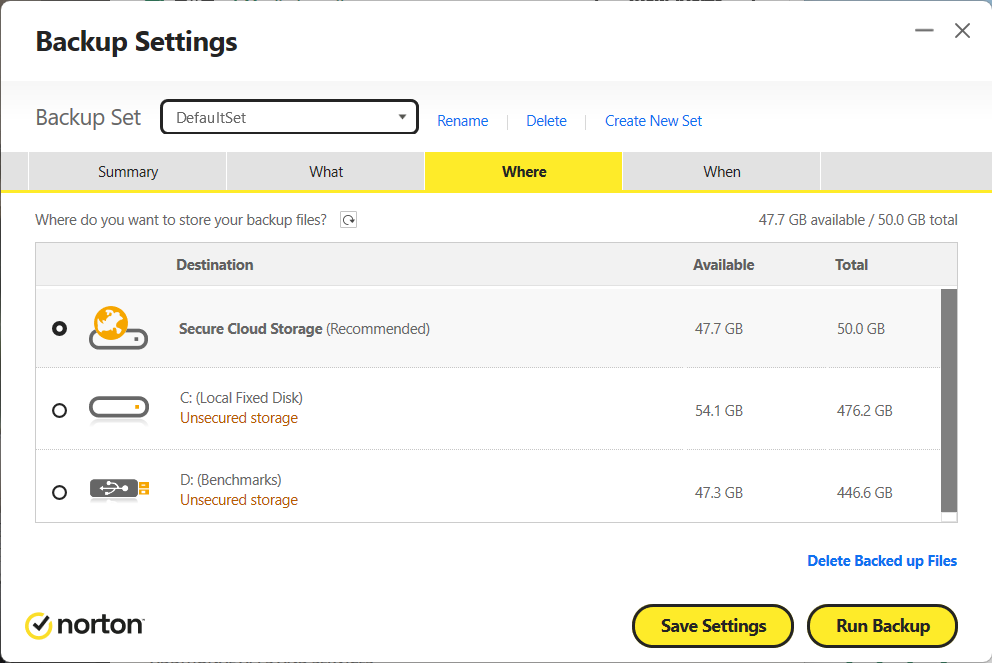Open the Where tab
Viewport: 992px width, 663px height.
tap(524, 171)
